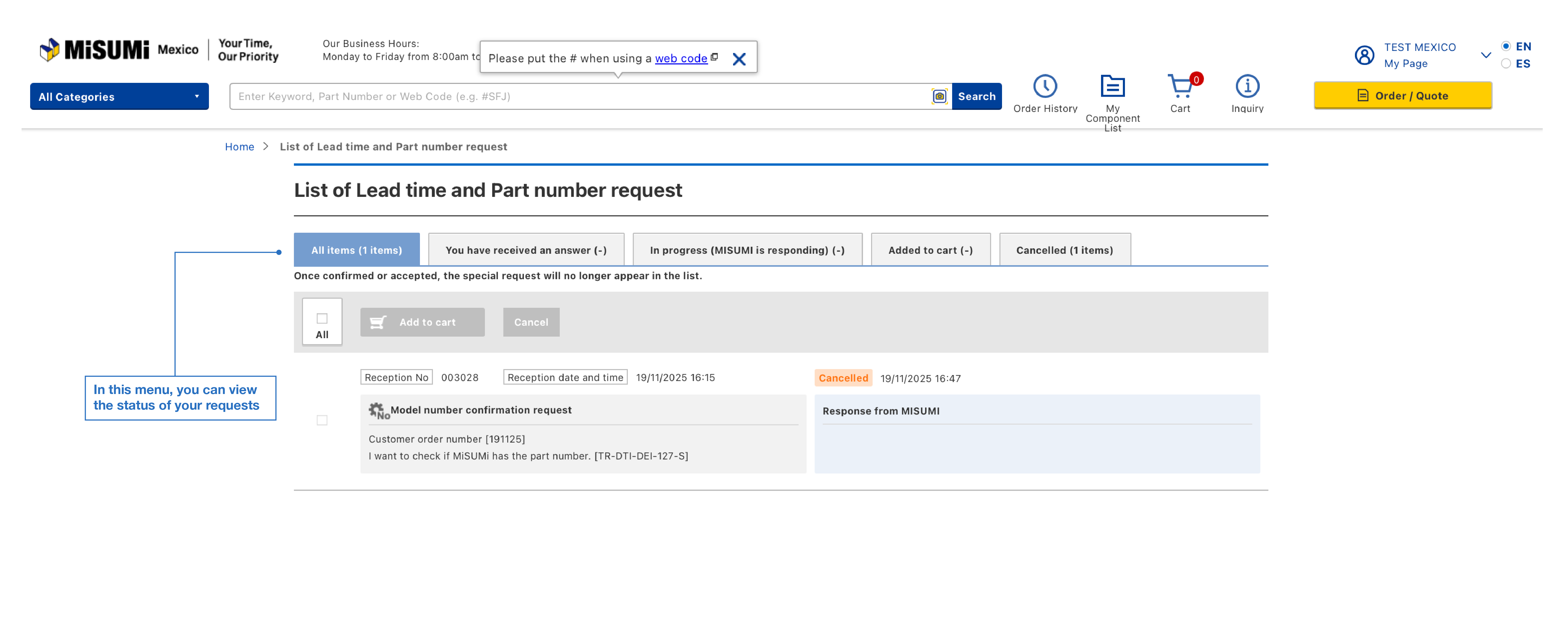The width and height of the screenshot is (1568, 621).
Task: Select EN language radio button
Action: click(1505, 46)
